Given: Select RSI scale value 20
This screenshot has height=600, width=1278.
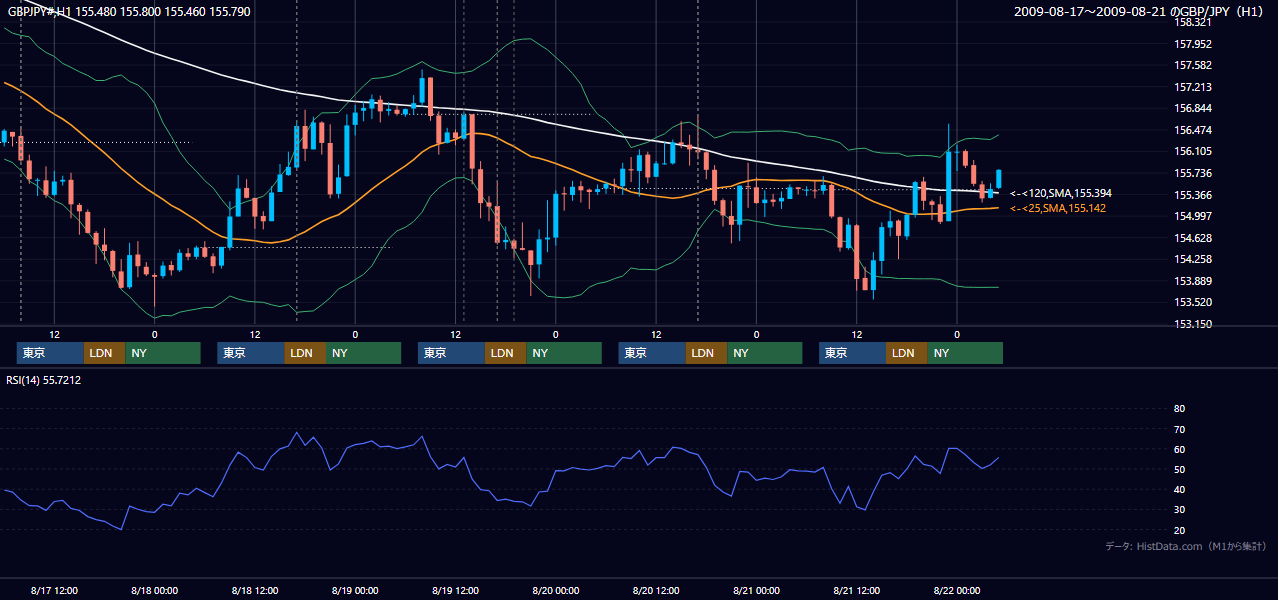Looking at the screenshot, I should coord(1179,530).
